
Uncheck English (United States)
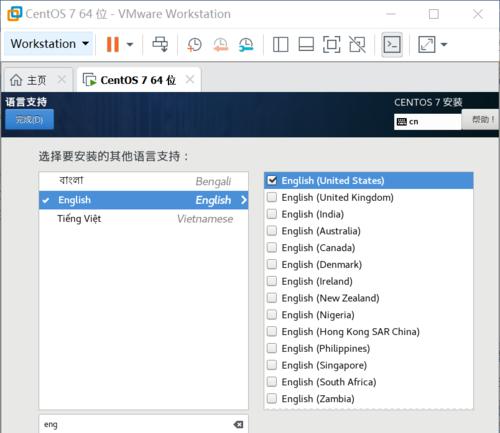(x=272, y=180)
